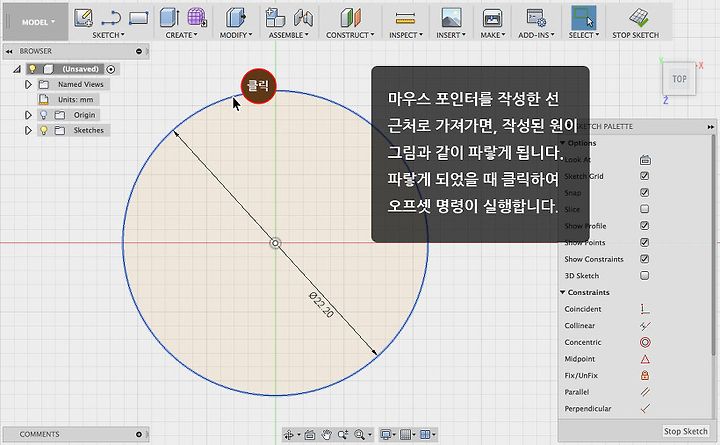Open the CREATE menu

[181, 35]
